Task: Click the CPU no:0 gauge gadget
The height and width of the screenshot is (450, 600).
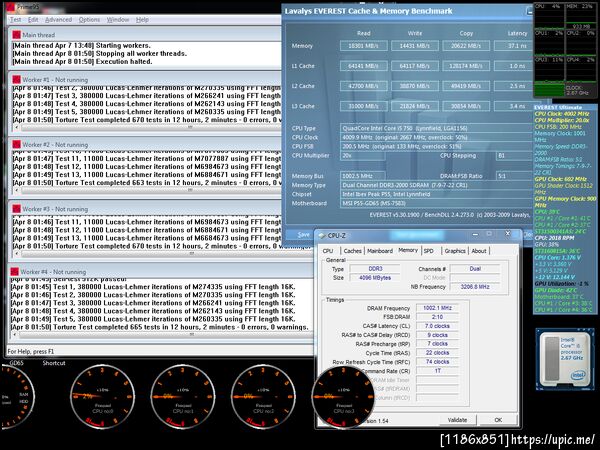Action: click(102, 396)
